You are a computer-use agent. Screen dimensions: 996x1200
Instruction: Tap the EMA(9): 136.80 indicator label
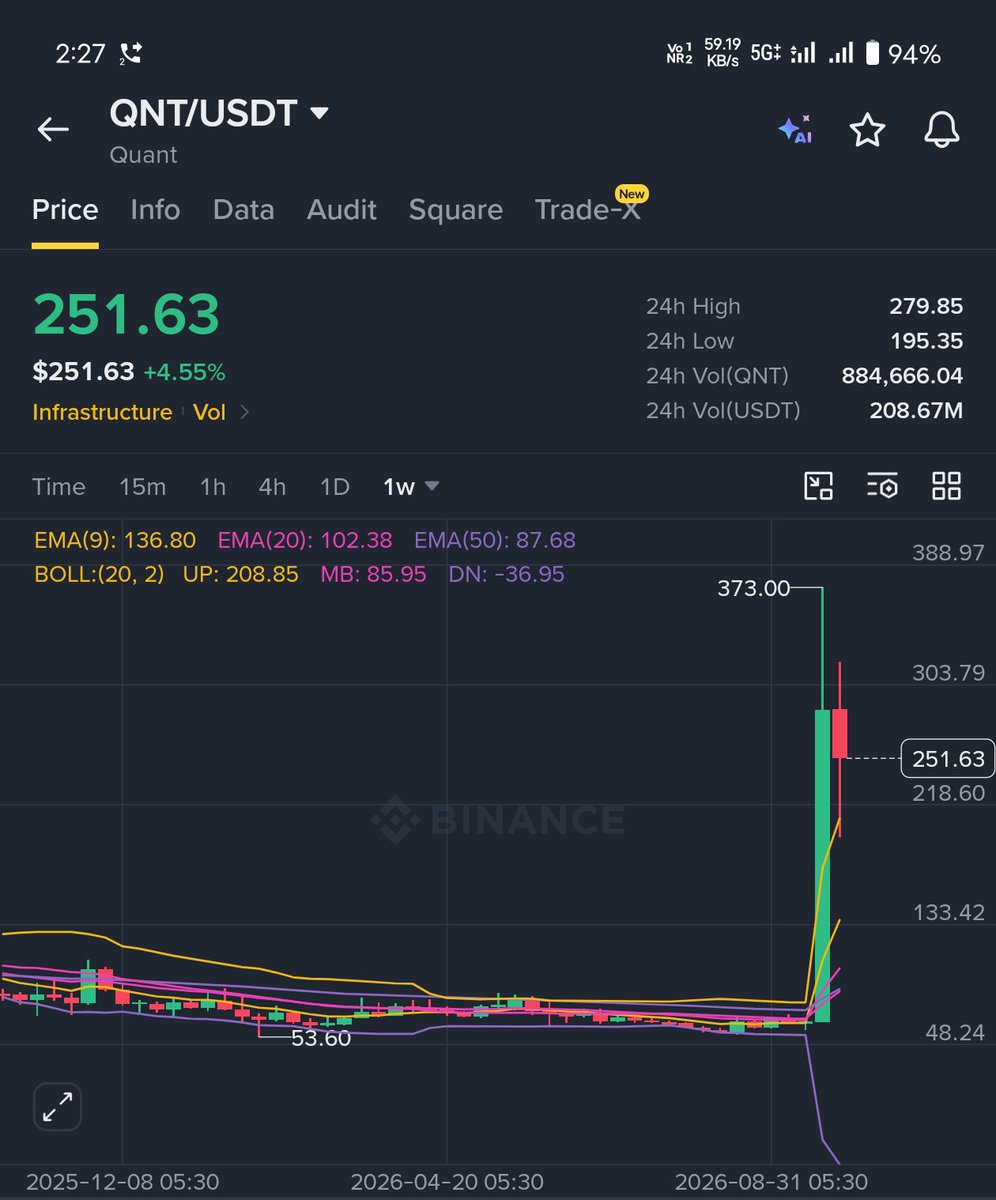pyautogui.click(x=115, y=541)
